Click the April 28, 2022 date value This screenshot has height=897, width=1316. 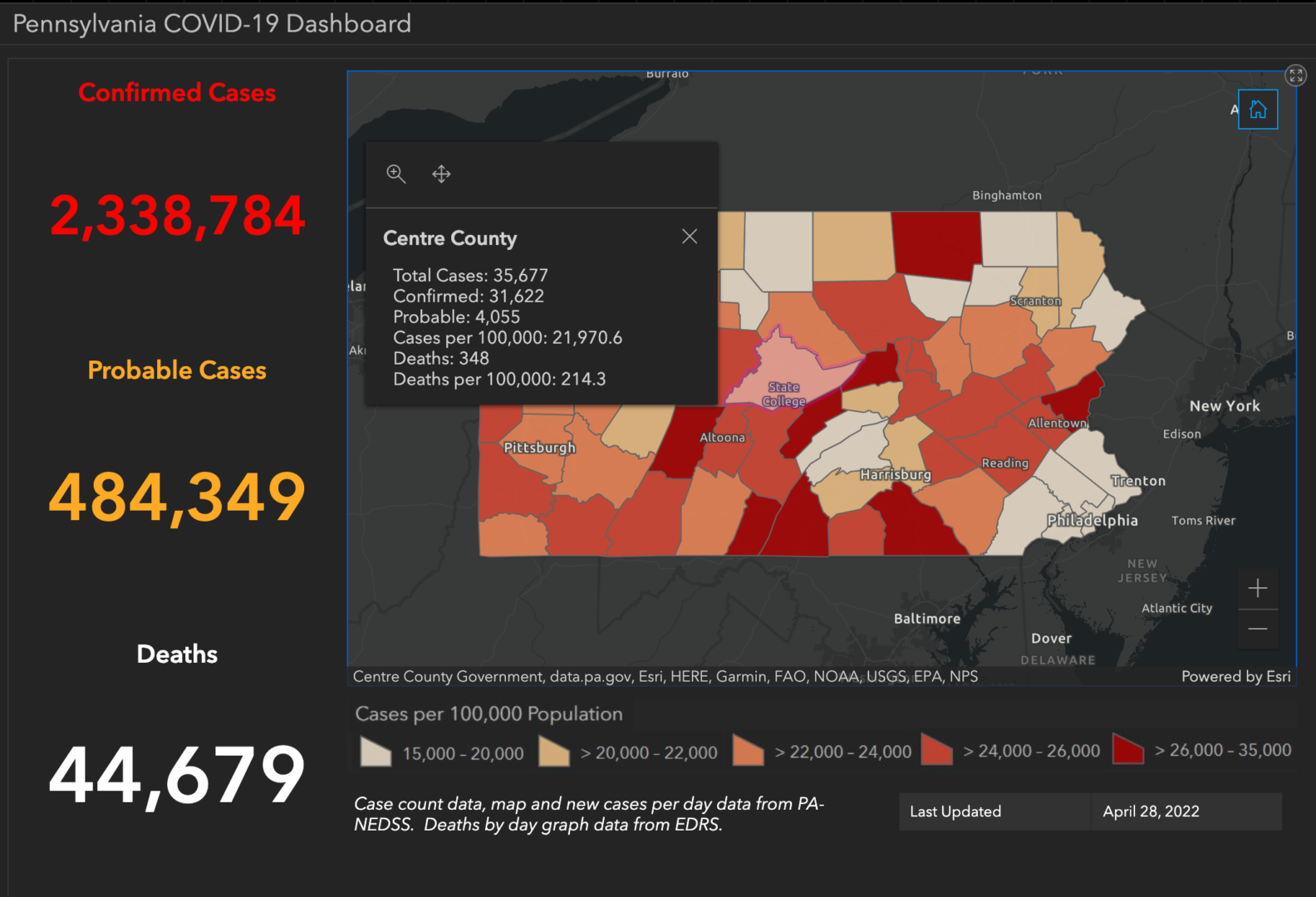[x=1151, y=811]
